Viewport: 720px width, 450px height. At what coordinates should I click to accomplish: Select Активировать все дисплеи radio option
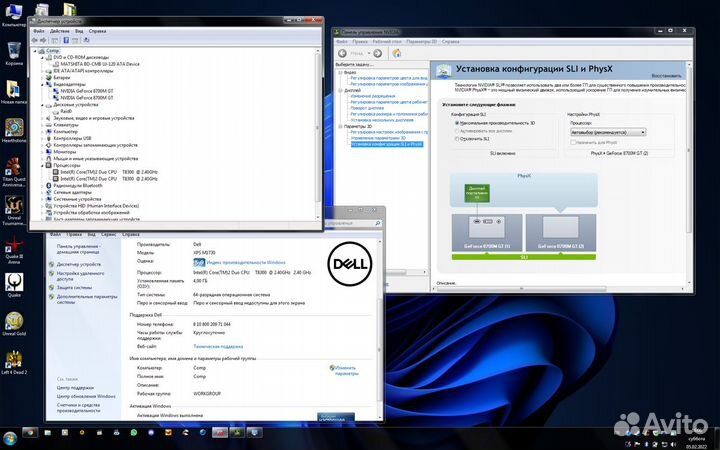click(x=457, y=131)
